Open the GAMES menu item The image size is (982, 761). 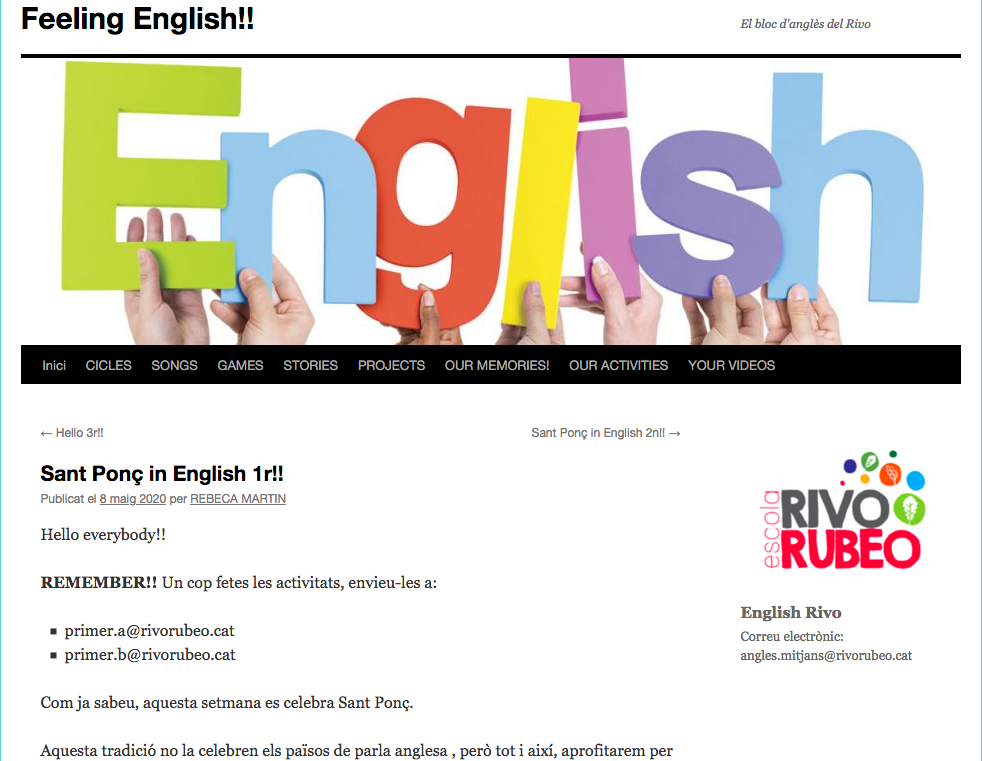(x=240, y=365)
